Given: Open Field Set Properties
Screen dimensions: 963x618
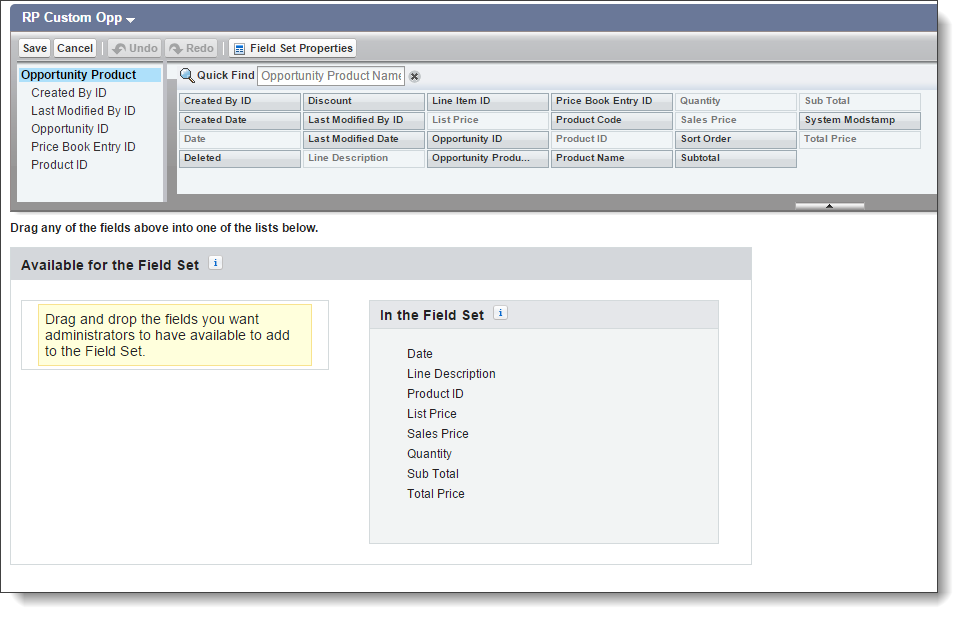Looking at the screenshot, I should coord(293,48).
